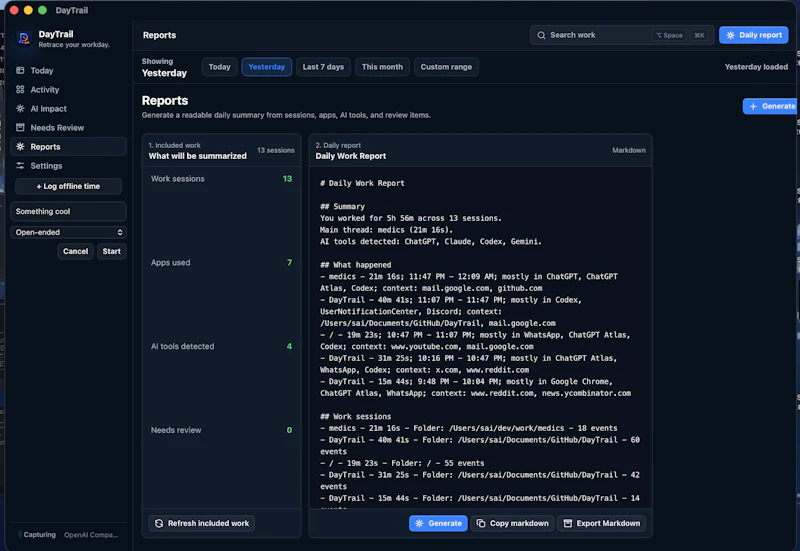Image resolution: width=800 pixels, height=551 pixels.
Task: Start the offline time session
Action: (x=112, y=251)
